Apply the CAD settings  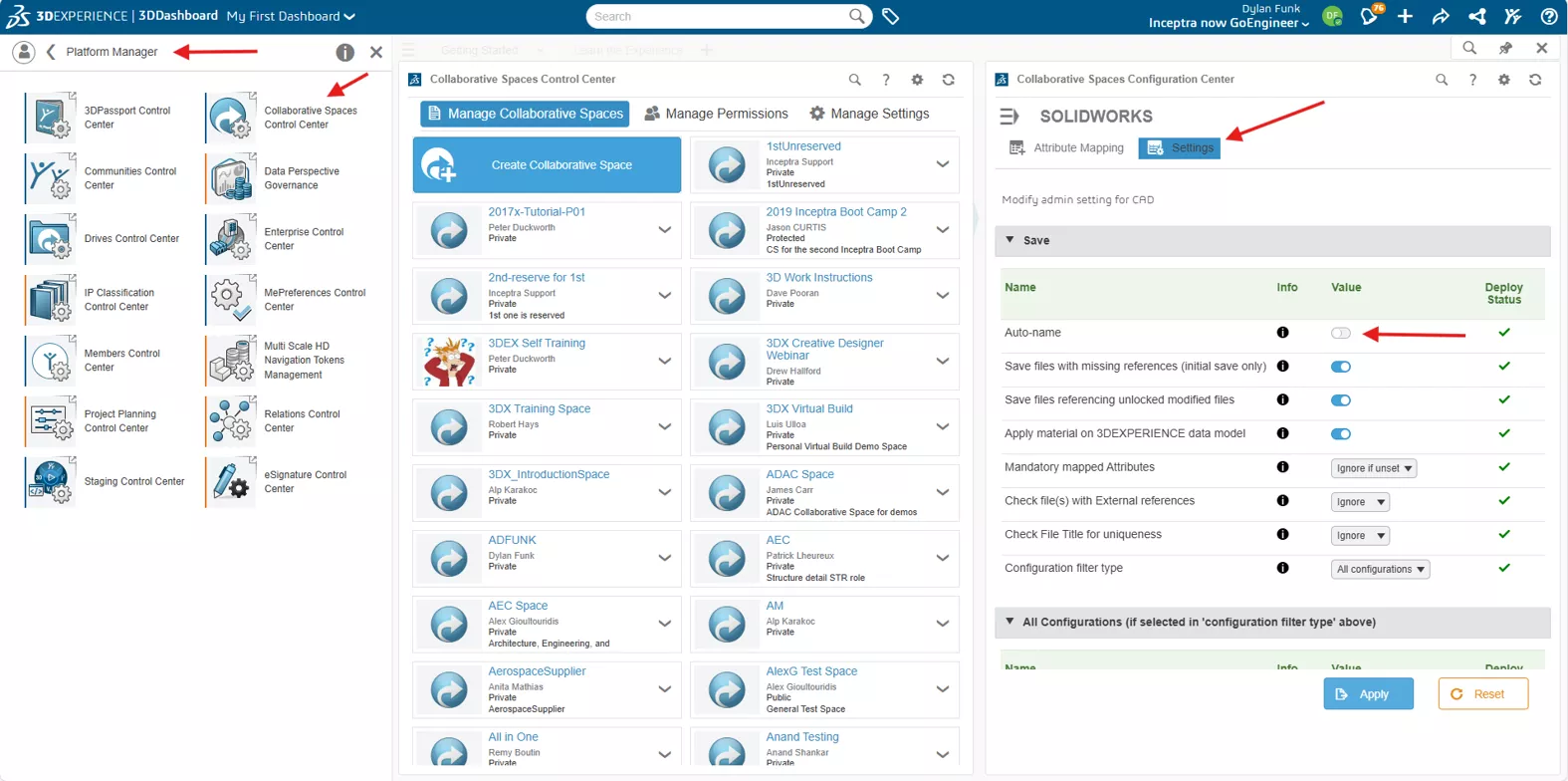click(x=1368, y=694)
